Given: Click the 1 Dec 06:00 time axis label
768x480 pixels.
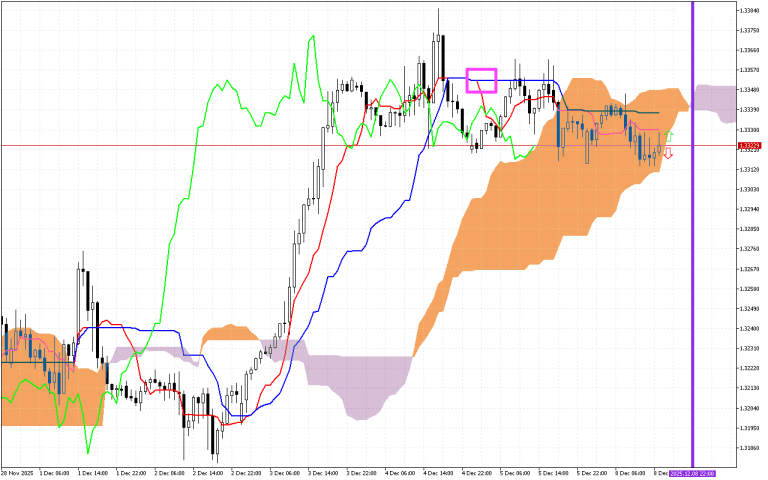Looking at the screenshot, I should click(x=53, y=473).
